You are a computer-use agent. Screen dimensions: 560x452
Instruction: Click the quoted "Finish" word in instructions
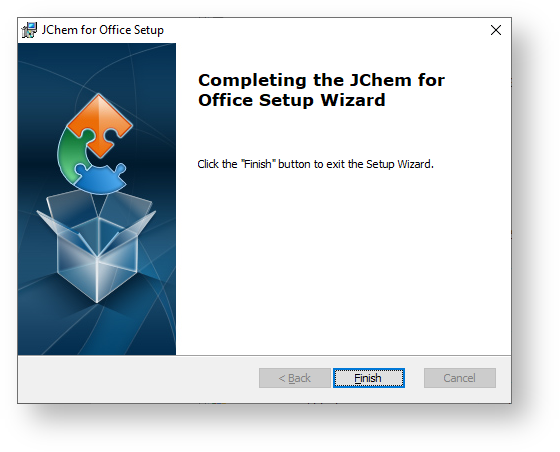(259, 164)
